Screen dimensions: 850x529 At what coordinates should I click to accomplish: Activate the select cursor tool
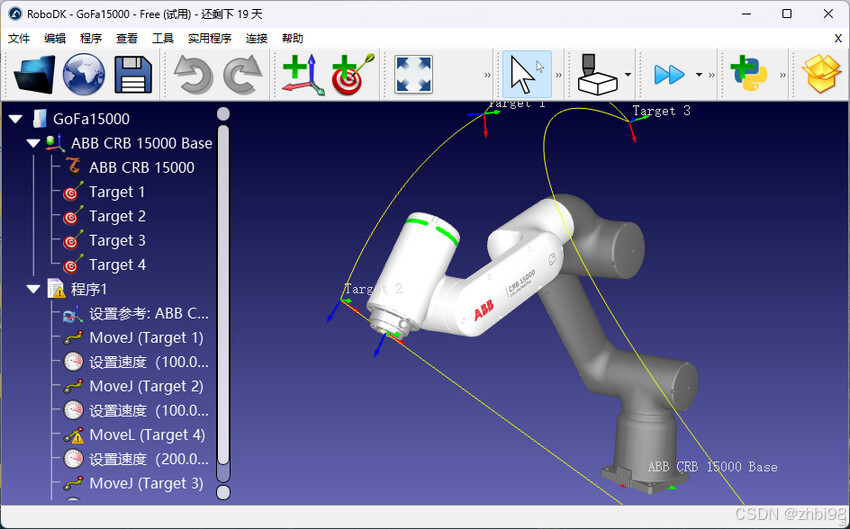526,74
